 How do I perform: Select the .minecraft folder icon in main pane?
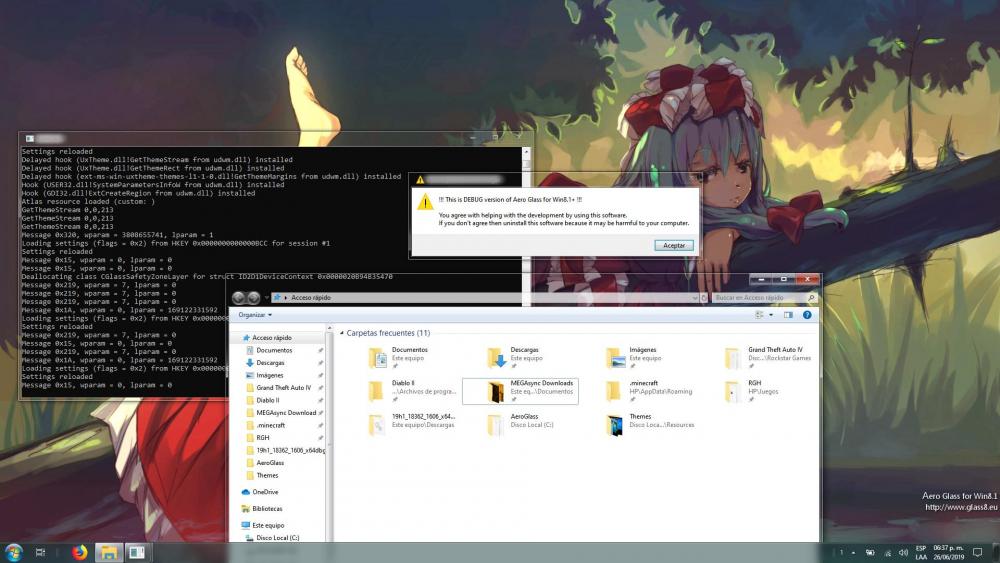click(615, 391)
